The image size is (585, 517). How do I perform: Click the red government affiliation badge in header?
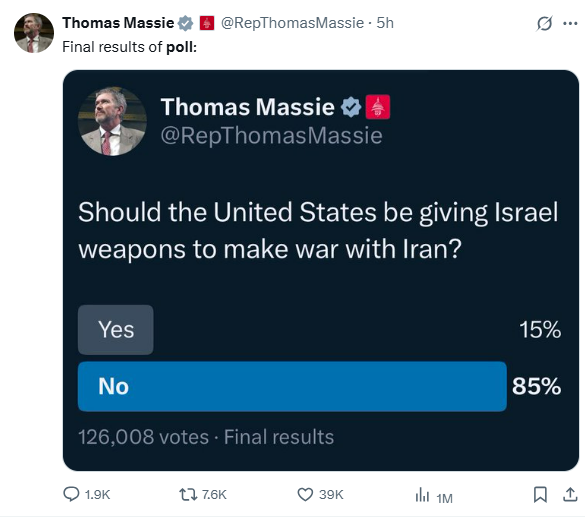(207, 23)
